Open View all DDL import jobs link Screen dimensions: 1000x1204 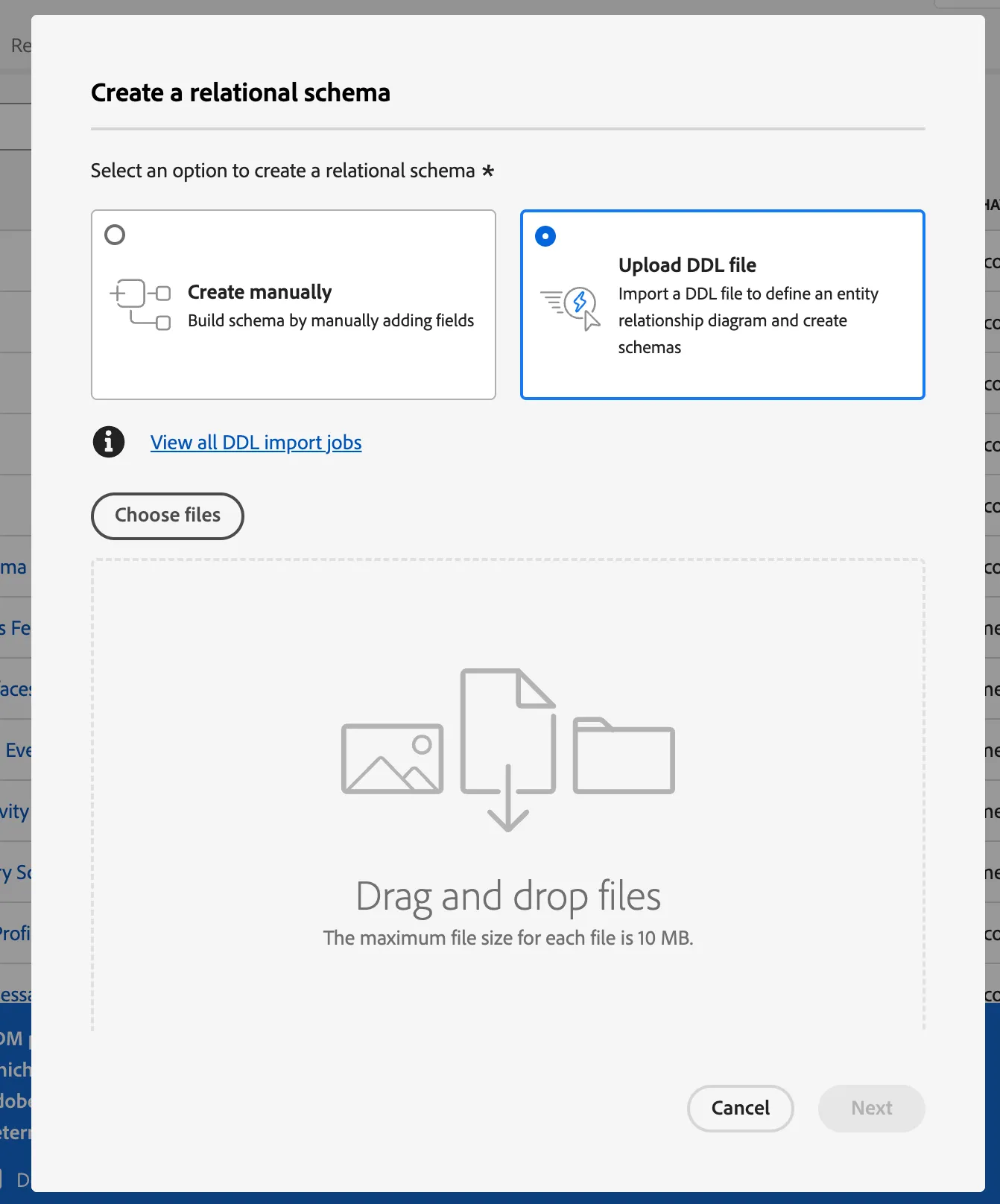click(x=256, y=443)
